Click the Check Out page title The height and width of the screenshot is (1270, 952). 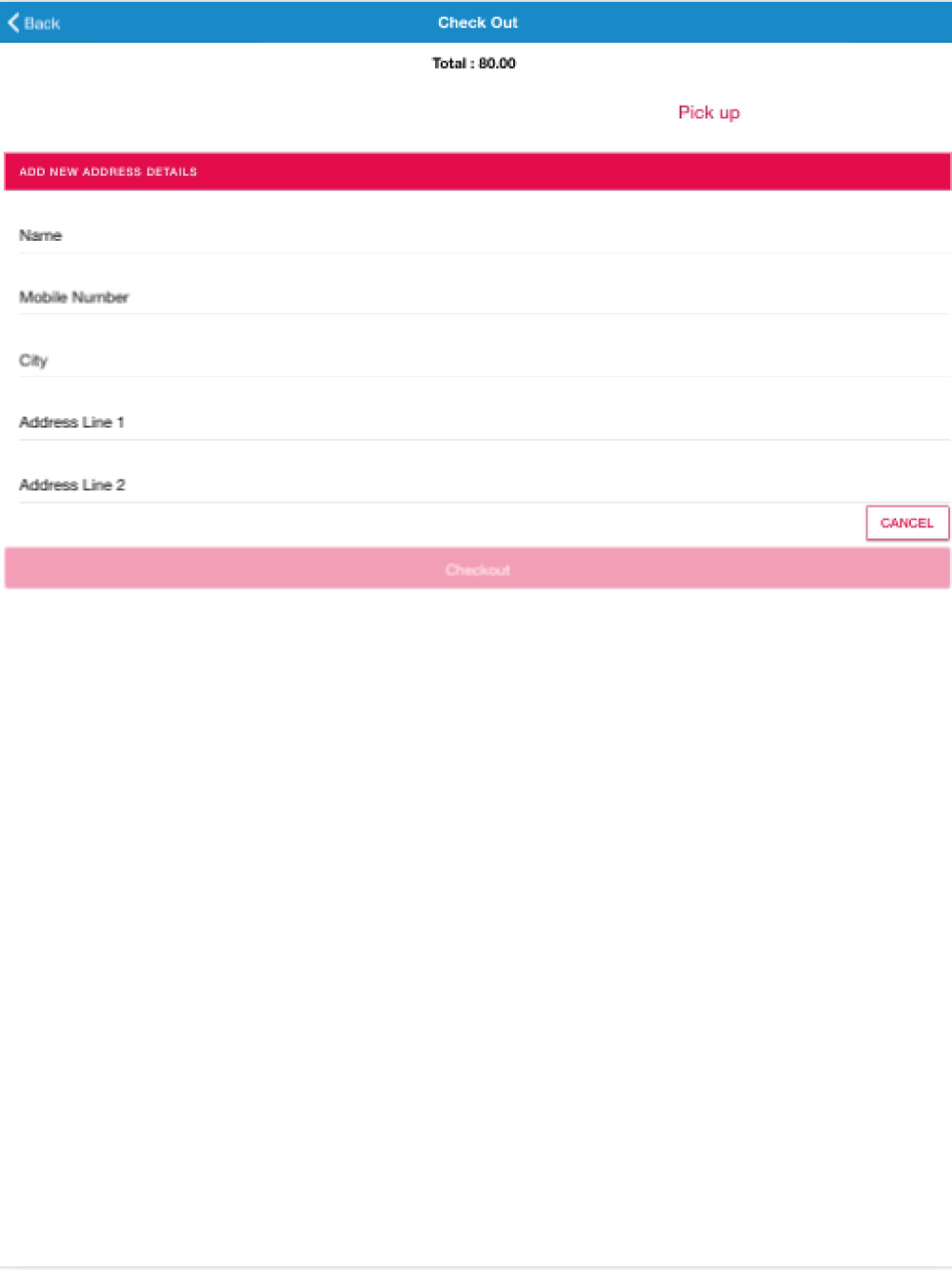pyautogui.click(x=478, y=22)
